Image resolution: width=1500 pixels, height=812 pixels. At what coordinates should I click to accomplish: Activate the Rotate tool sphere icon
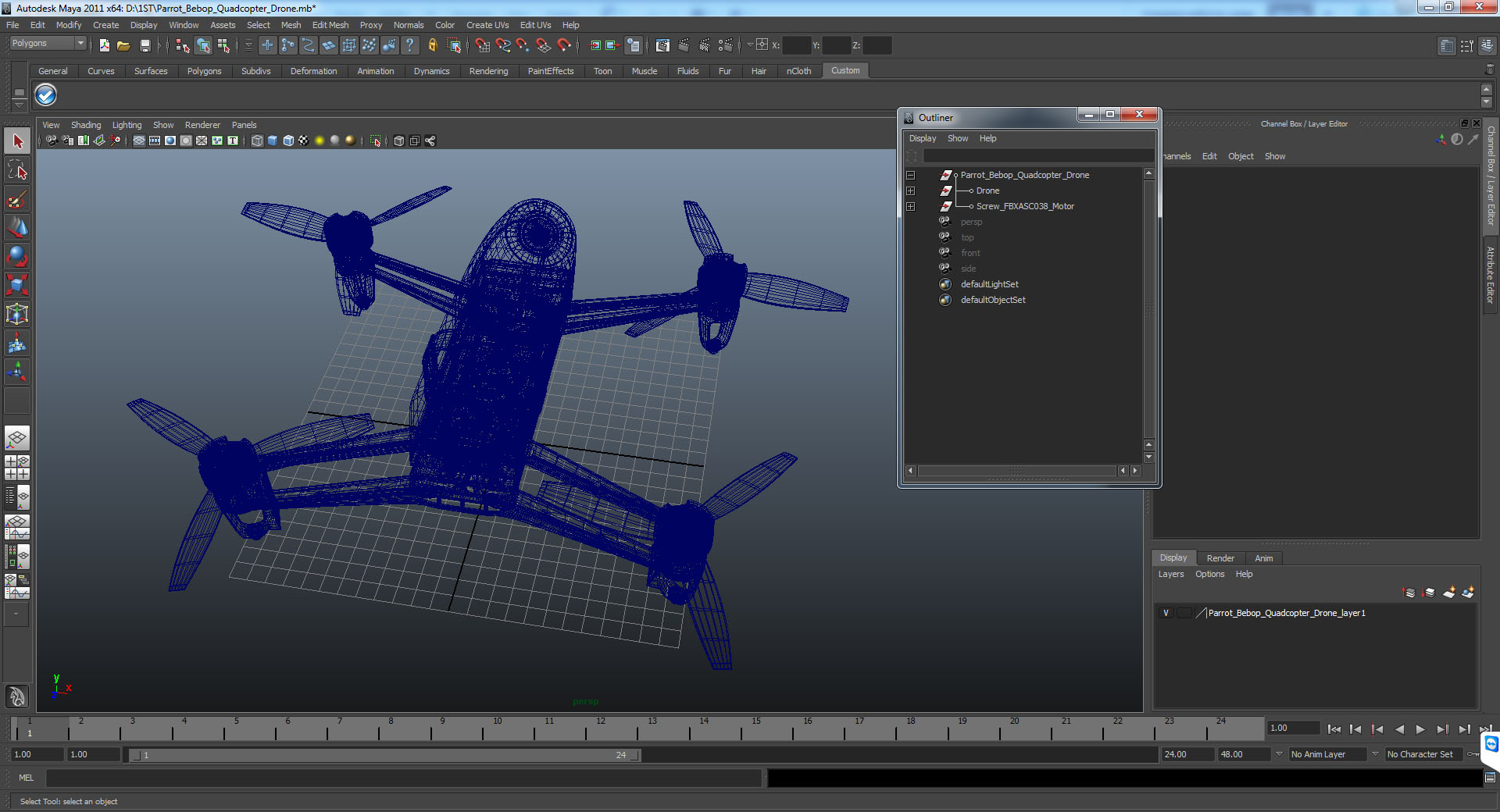(17, 256)
